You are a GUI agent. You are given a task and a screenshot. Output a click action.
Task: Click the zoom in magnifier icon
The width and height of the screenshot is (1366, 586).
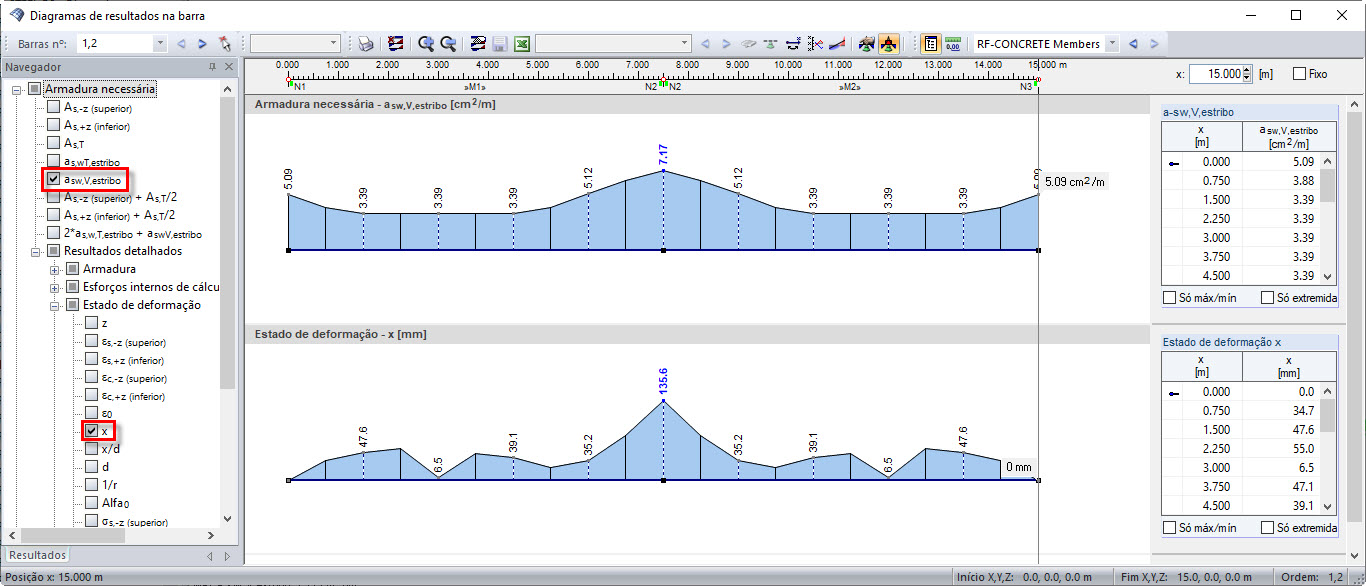(426, 44)
